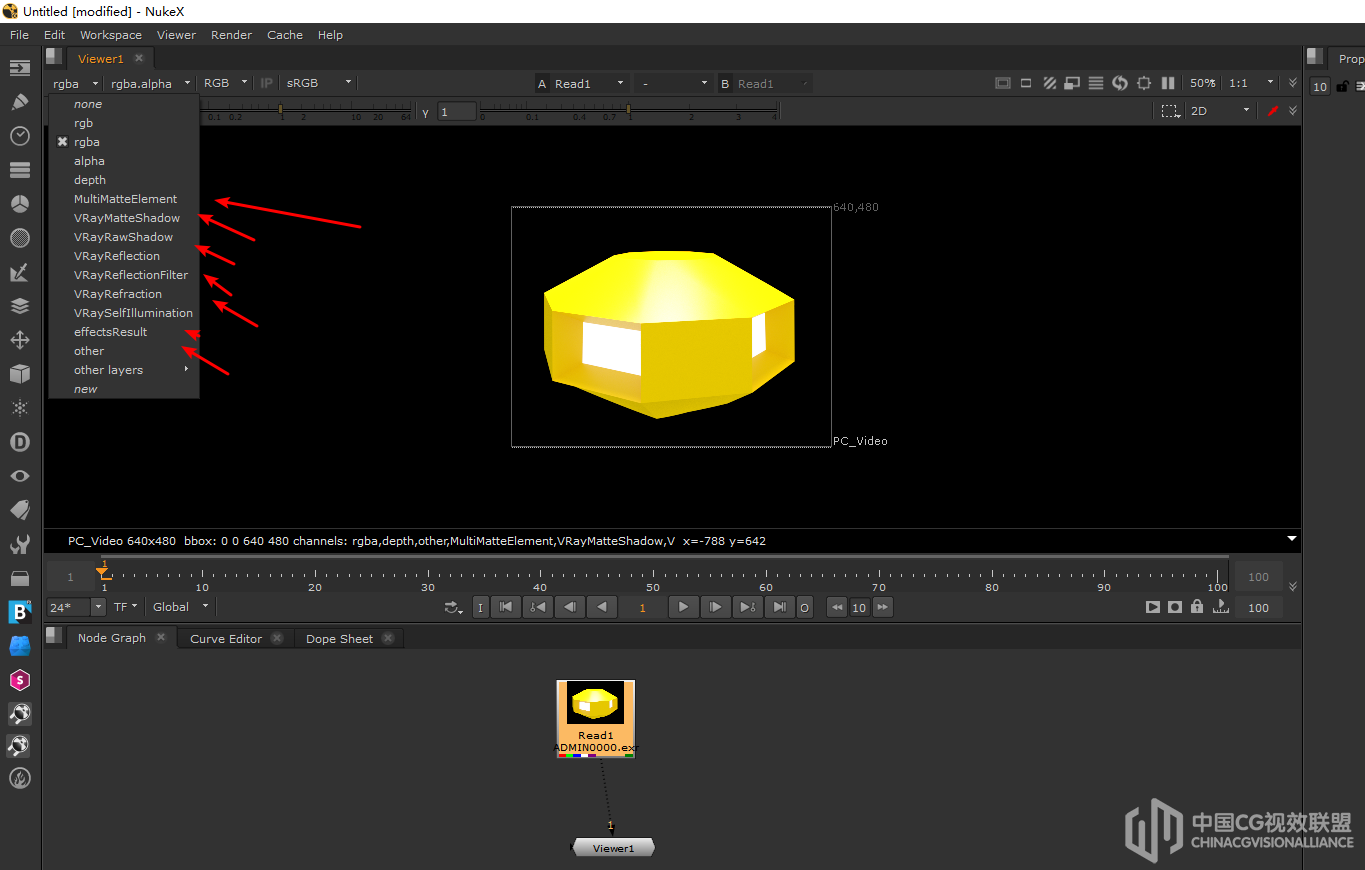
Task: Open the Render menu
Action: (231, 35)
